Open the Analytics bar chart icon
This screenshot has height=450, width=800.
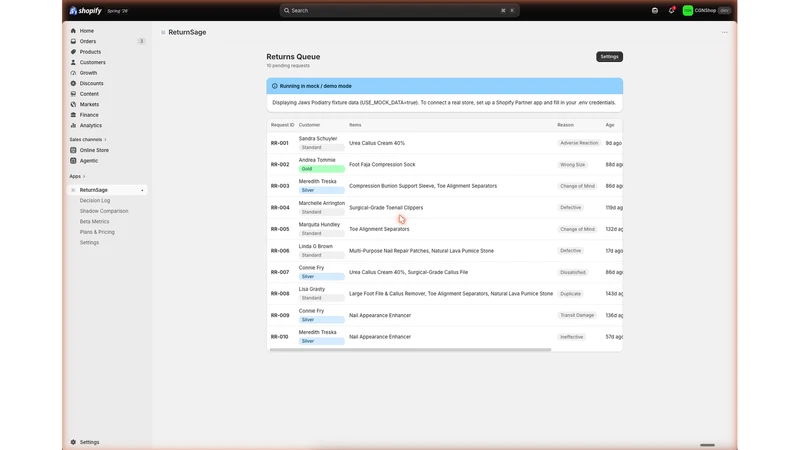pyautogui.click(x=73, y=126)
